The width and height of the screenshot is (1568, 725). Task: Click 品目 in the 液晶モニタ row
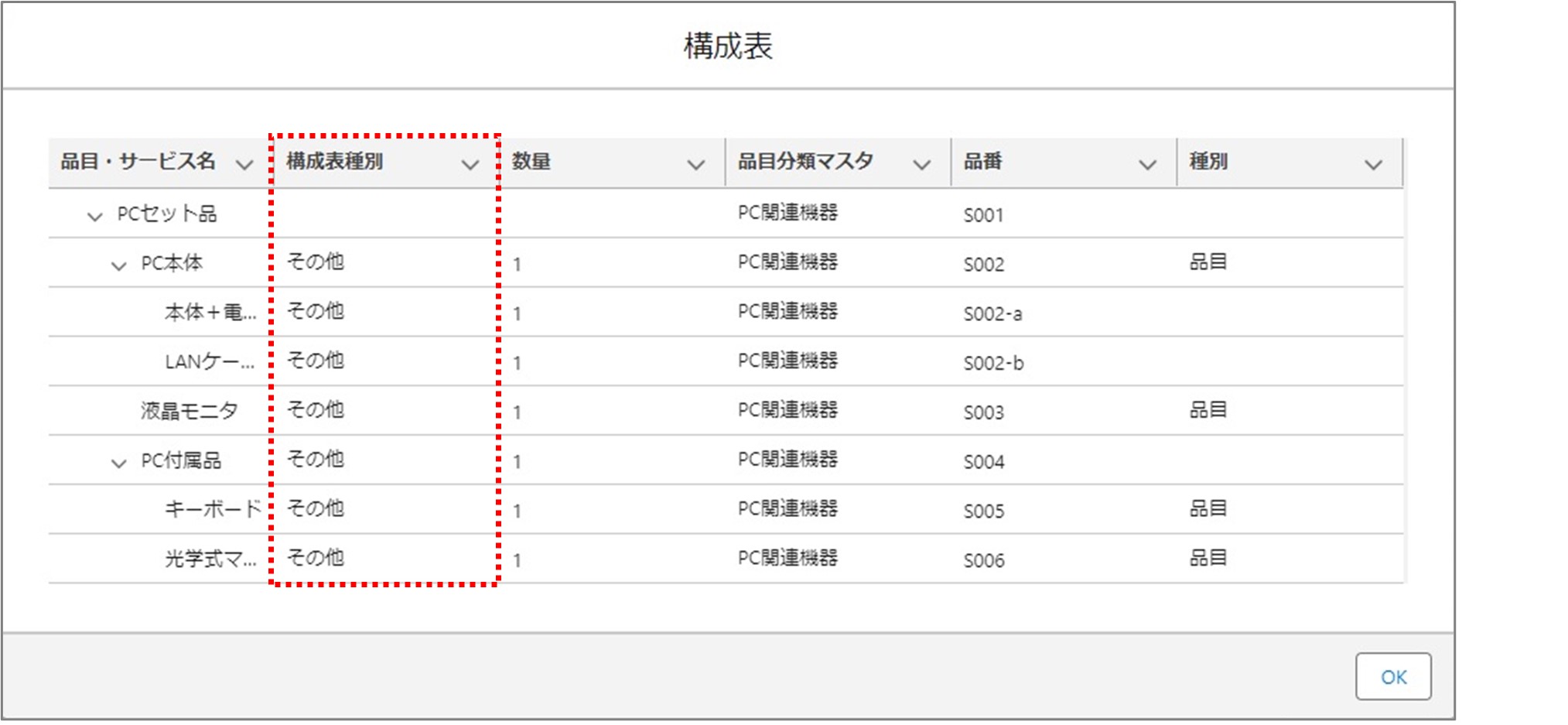coord(1208,409)
